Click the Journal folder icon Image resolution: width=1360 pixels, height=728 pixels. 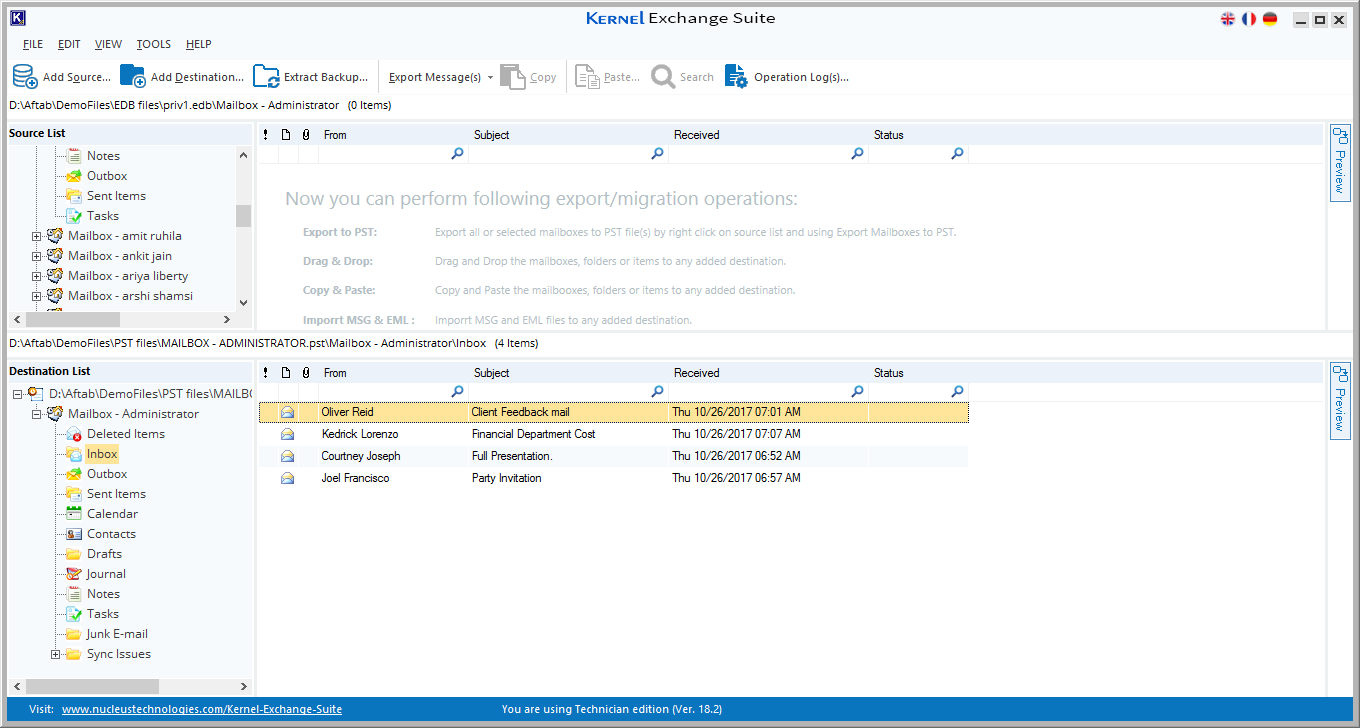pyautogui.click(x=73, y=574)
